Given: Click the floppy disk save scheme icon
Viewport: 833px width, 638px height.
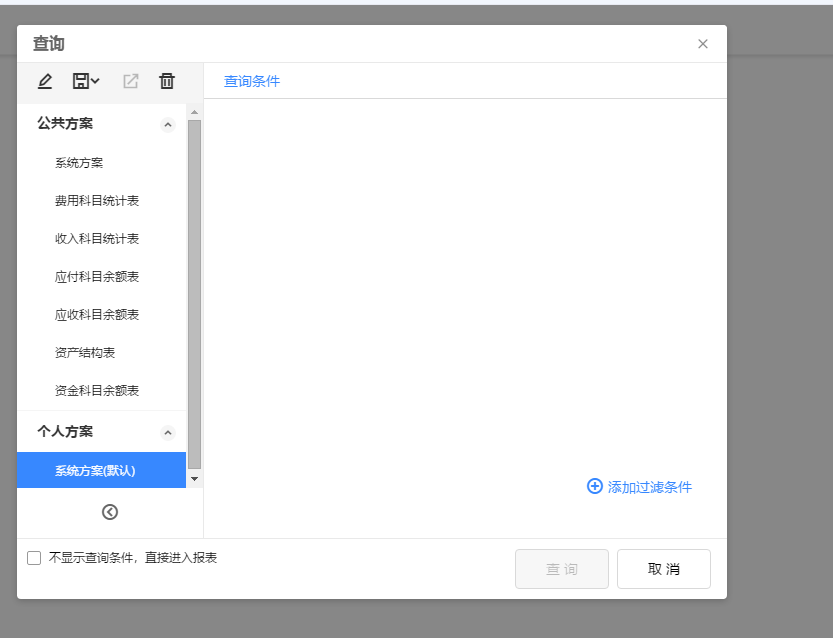Looking at the screenshot, I should coord(81,81).
